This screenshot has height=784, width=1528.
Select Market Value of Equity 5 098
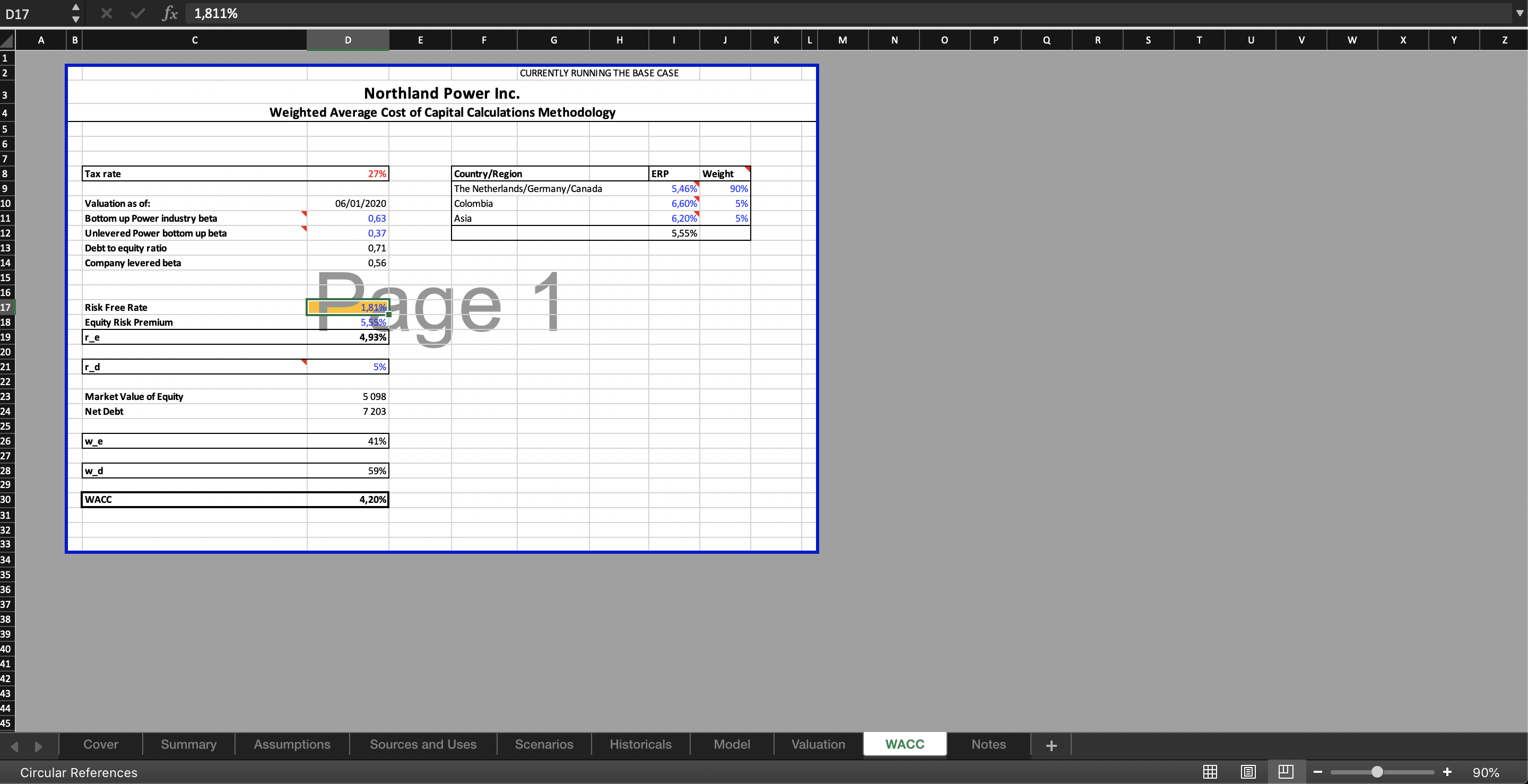coord(348,396)
